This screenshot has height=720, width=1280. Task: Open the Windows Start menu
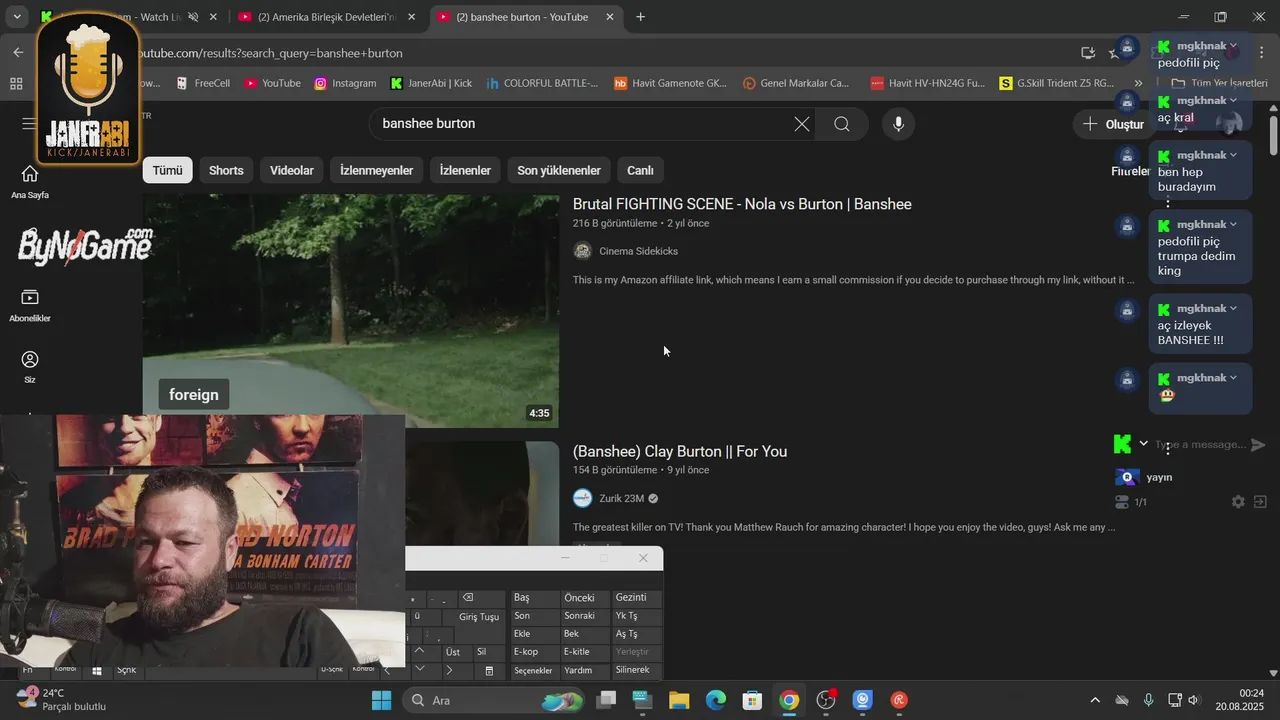pyautogui.click(x=382, y=700)
